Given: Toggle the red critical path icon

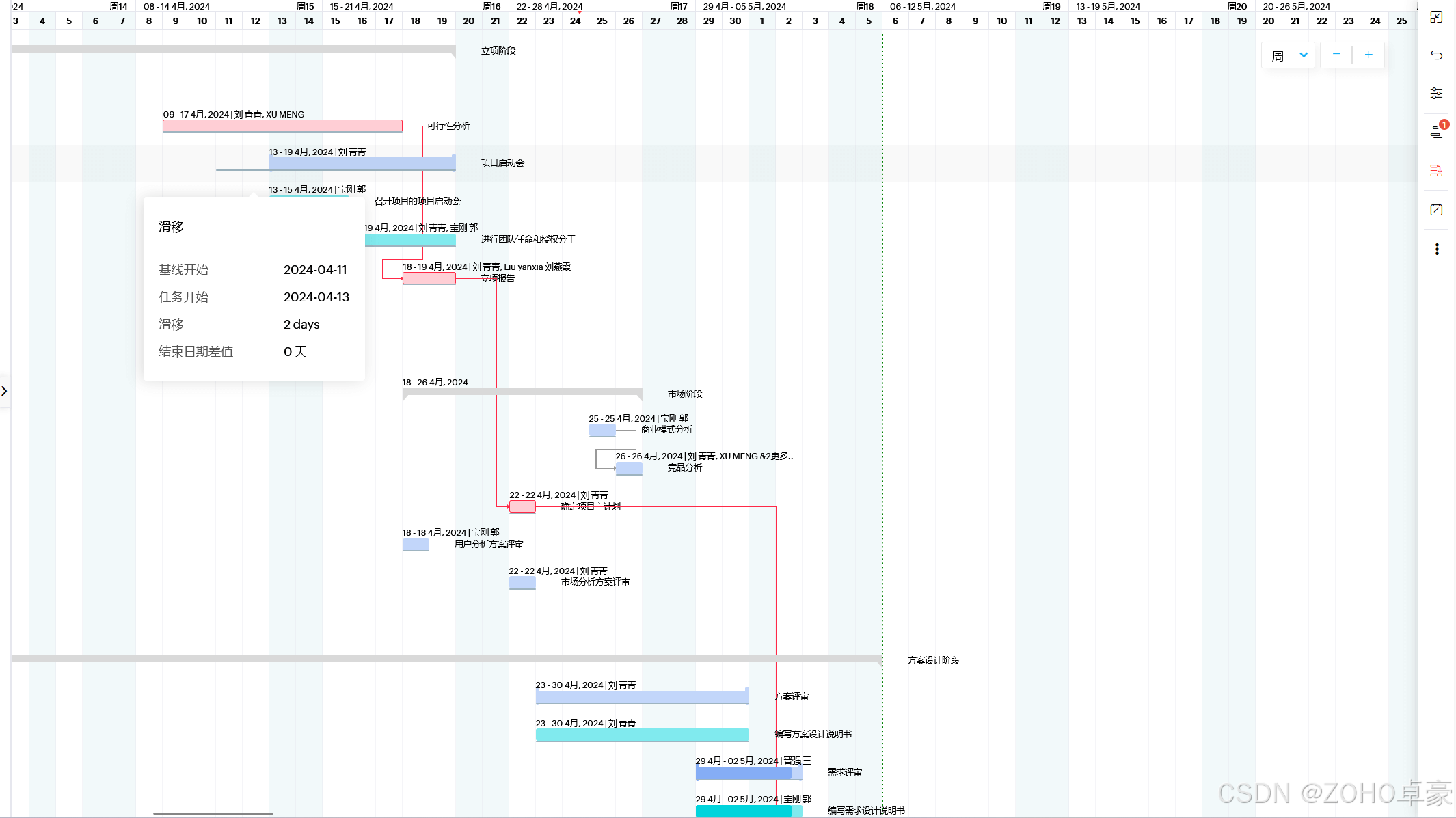Looking at the screenshot, I should [x=1436, y=171].
